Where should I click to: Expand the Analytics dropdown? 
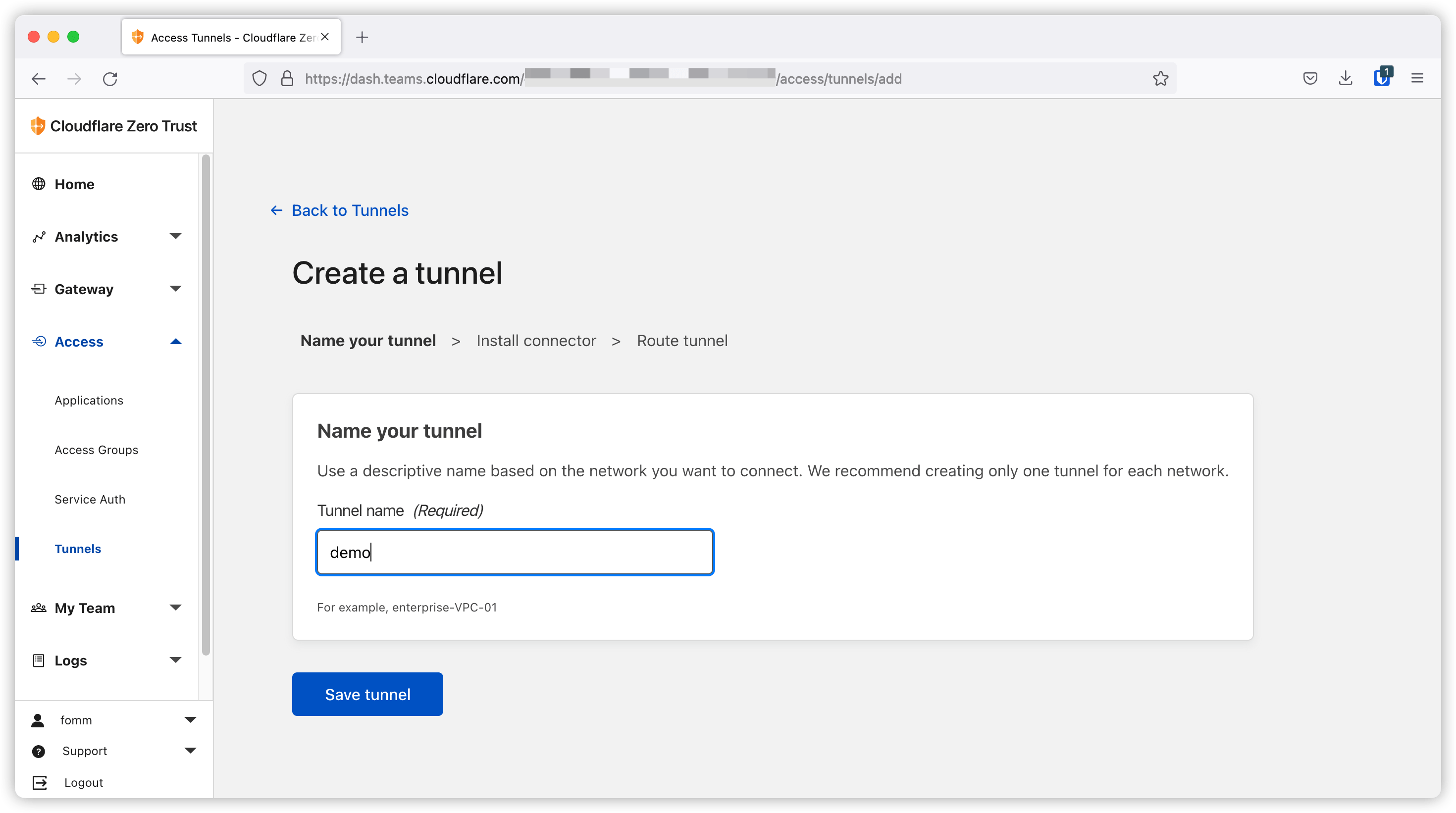(x=176, y=236)
